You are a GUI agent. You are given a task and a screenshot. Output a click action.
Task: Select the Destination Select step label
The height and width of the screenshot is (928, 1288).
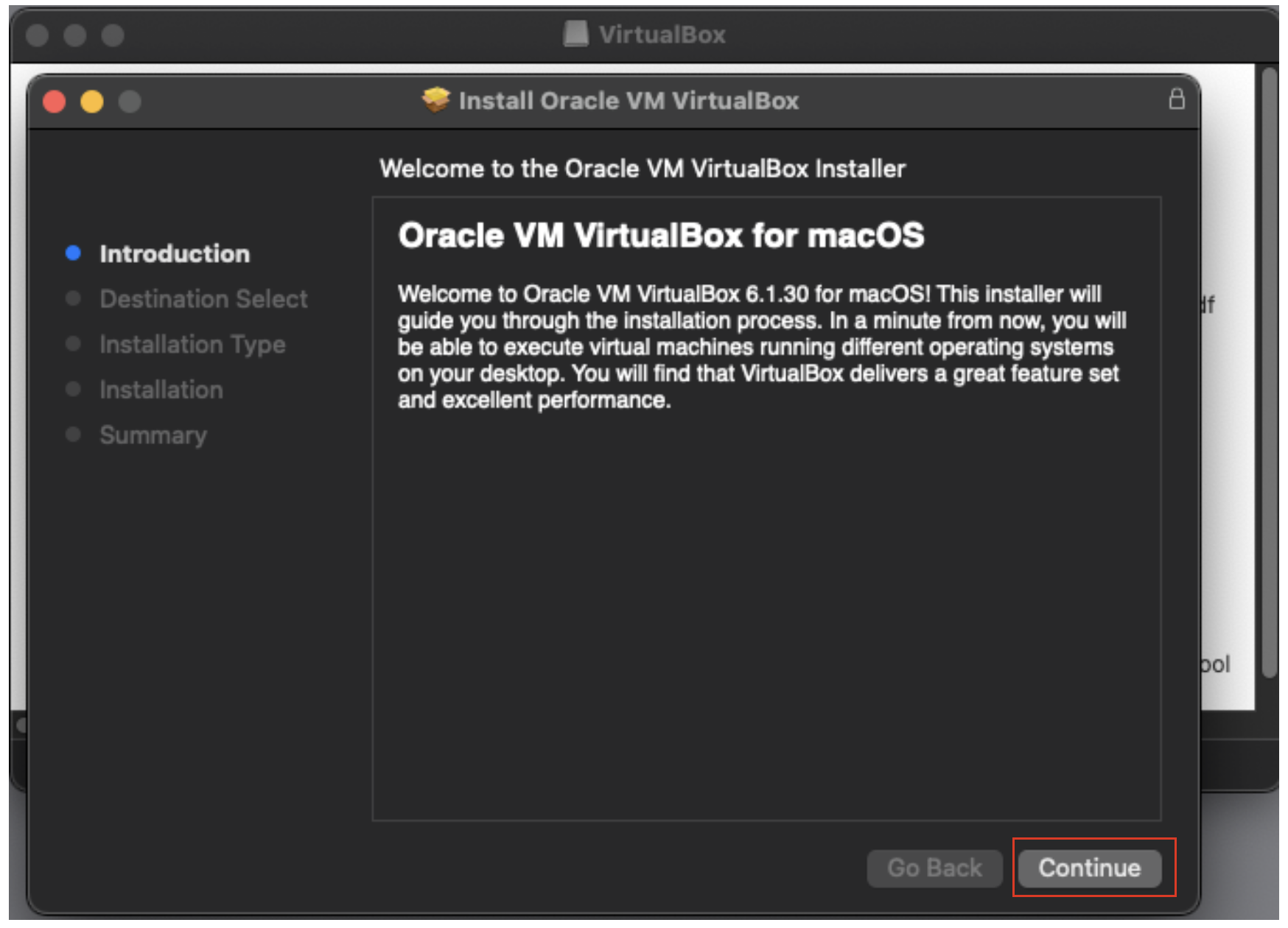click(x=203, y=299)
